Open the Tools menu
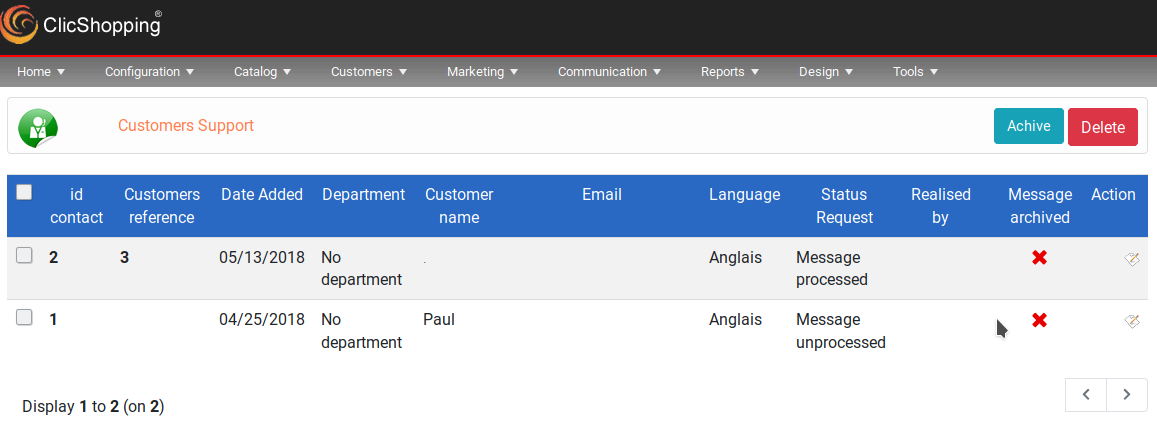Screen dimensions: 1157x432 [x=915, y=72]
